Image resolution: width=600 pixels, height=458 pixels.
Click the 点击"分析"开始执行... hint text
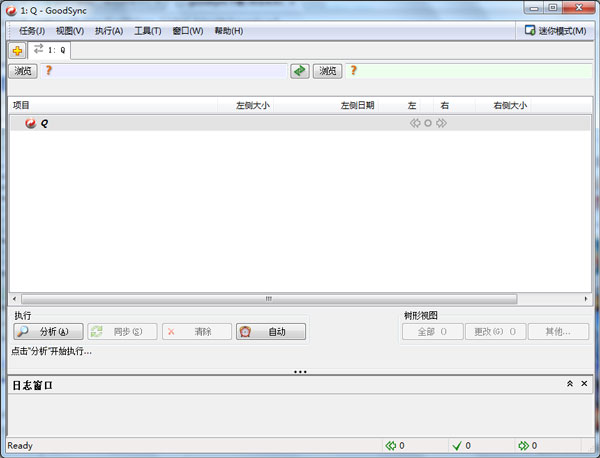point(51,351)
